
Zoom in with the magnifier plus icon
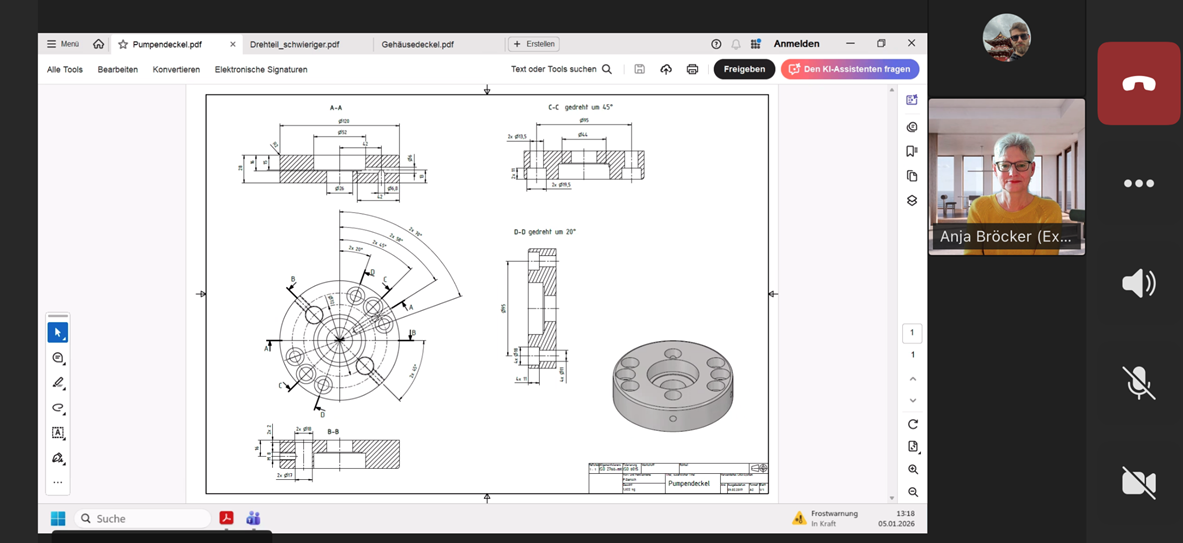[913, 470]
